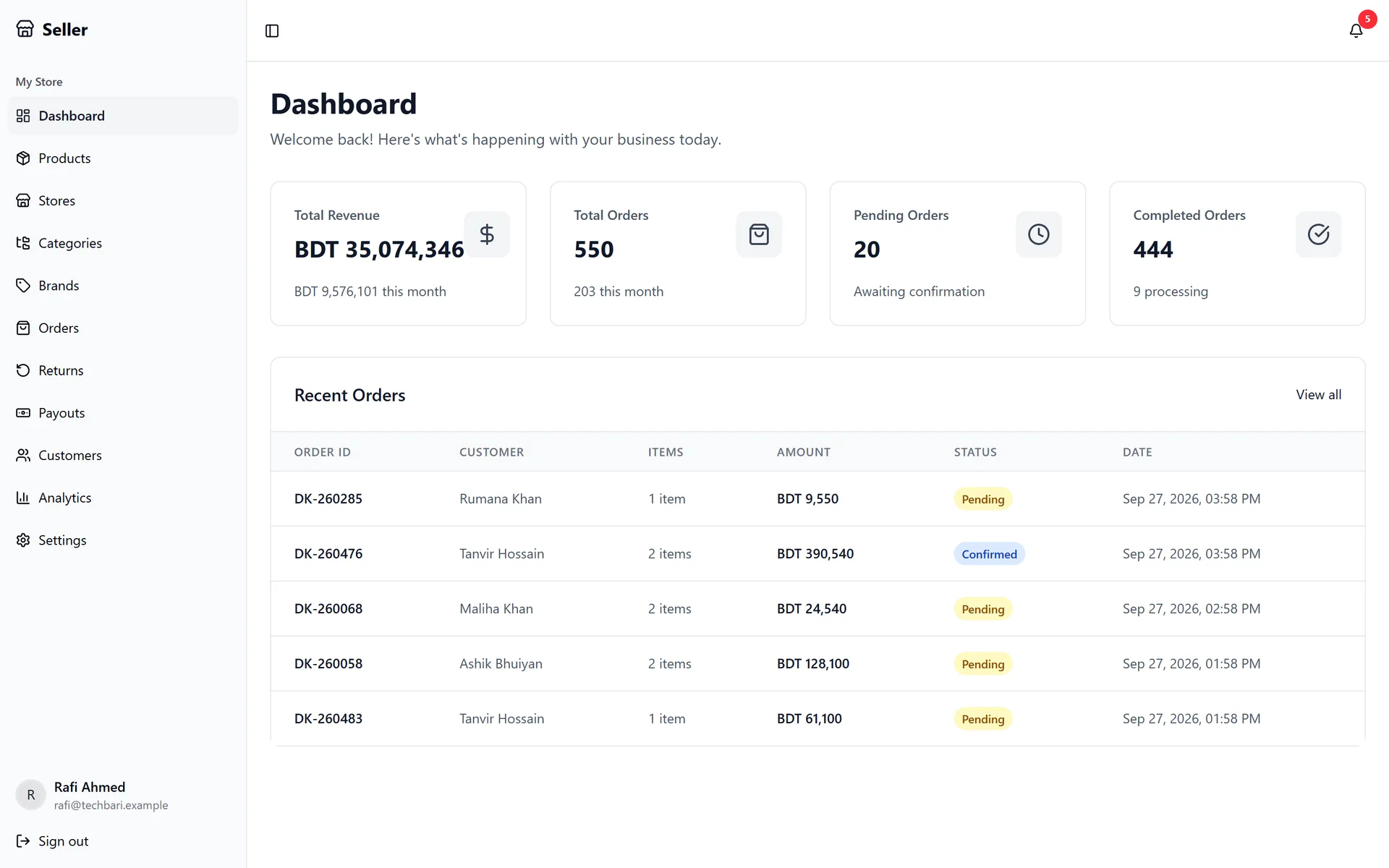The width and height of the screenshot is (1389, 868).
Task: Click Pending badge for Rumana Khan order
Action: [x=982, y=499]
